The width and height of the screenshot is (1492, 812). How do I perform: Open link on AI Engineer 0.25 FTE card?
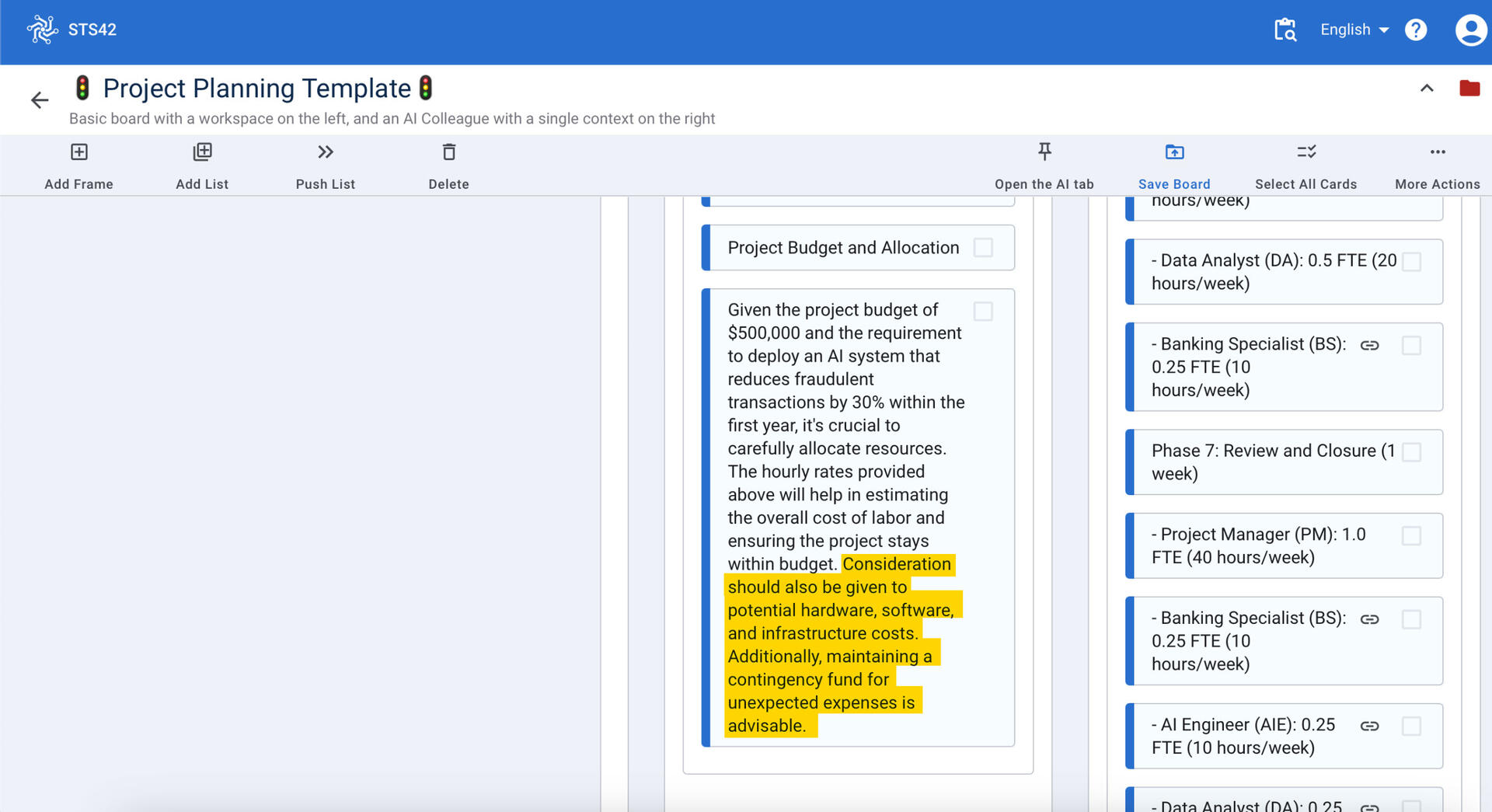(1369, 726)
